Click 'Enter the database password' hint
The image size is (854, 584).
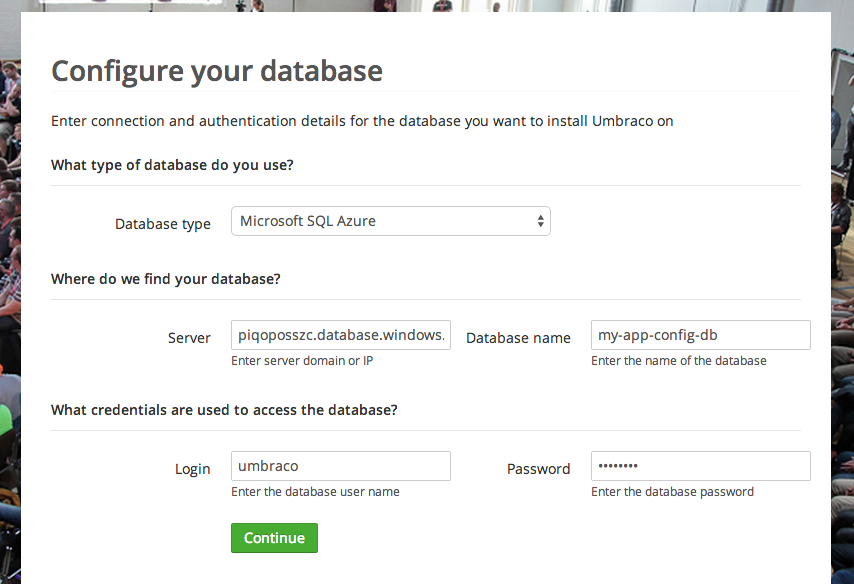tap(673, 491)
